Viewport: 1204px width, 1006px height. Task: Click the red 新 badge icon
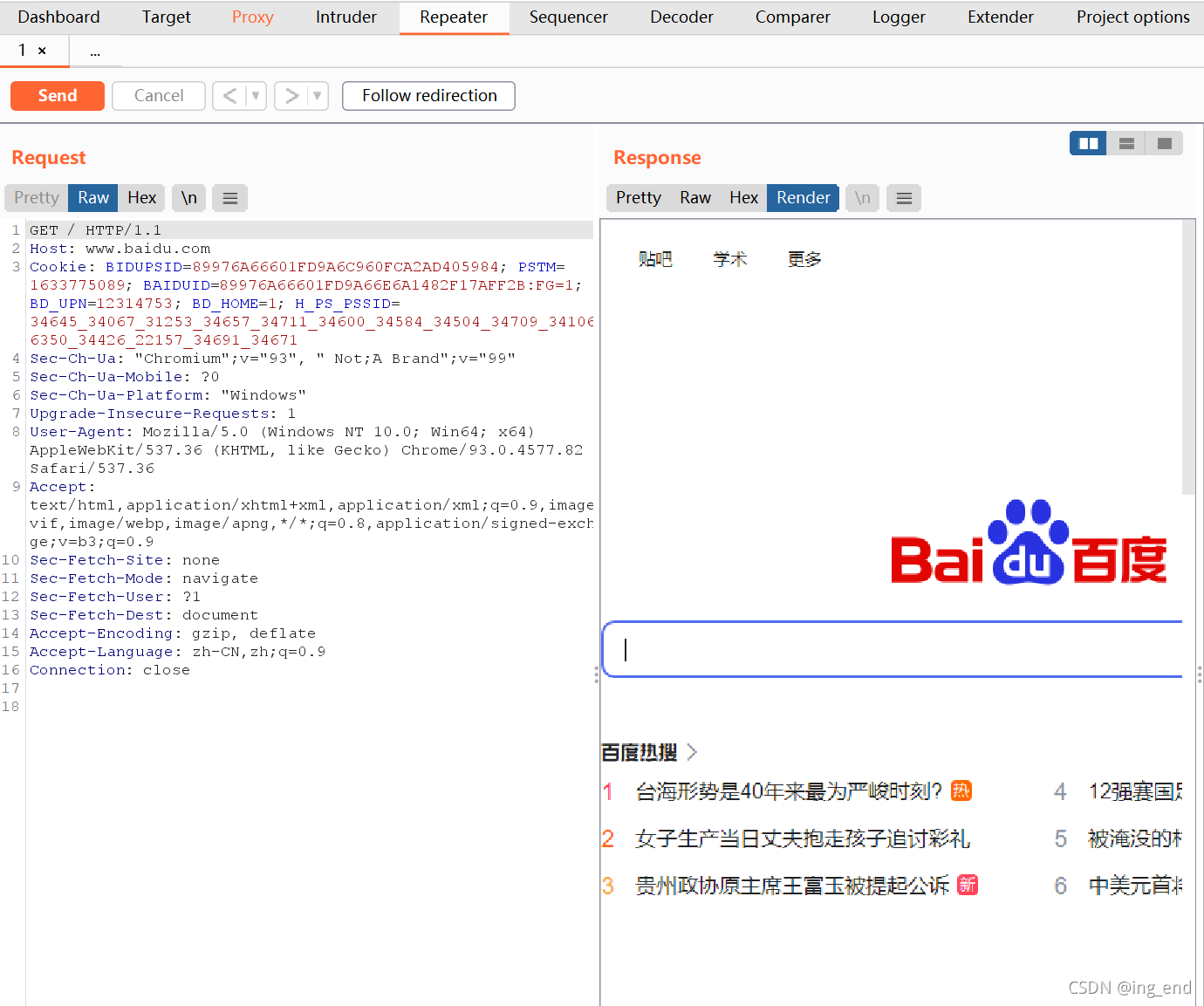968,885
